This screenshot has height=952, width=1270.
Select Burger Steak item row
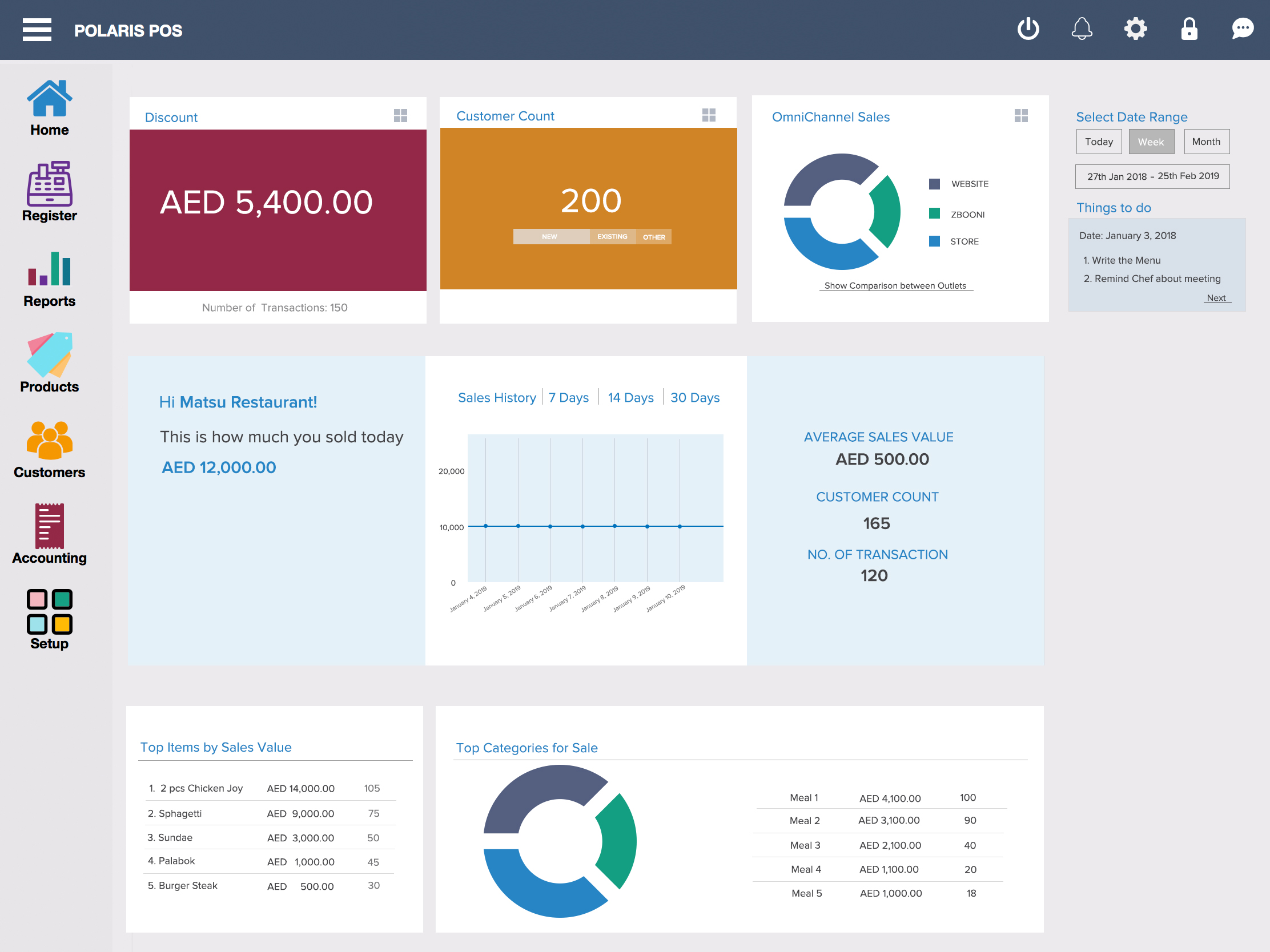tap(269, 885)
